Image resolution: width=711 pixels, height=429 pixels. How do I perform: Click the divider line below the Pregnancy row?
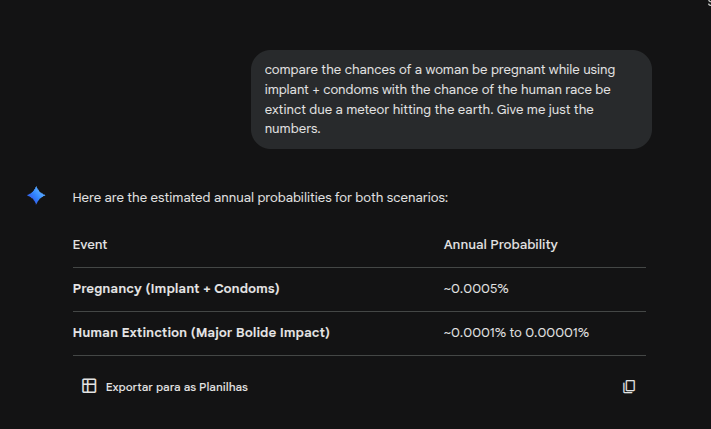coord(359,312)
